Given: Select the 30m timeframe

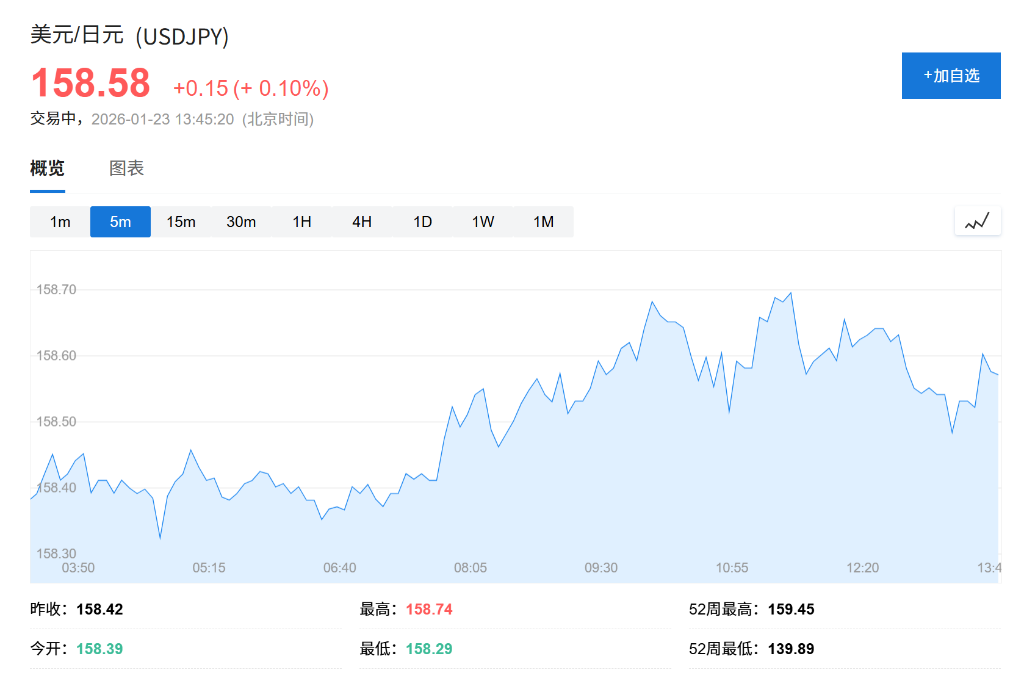Looking at the screenshot, I should tap(241, 221).
